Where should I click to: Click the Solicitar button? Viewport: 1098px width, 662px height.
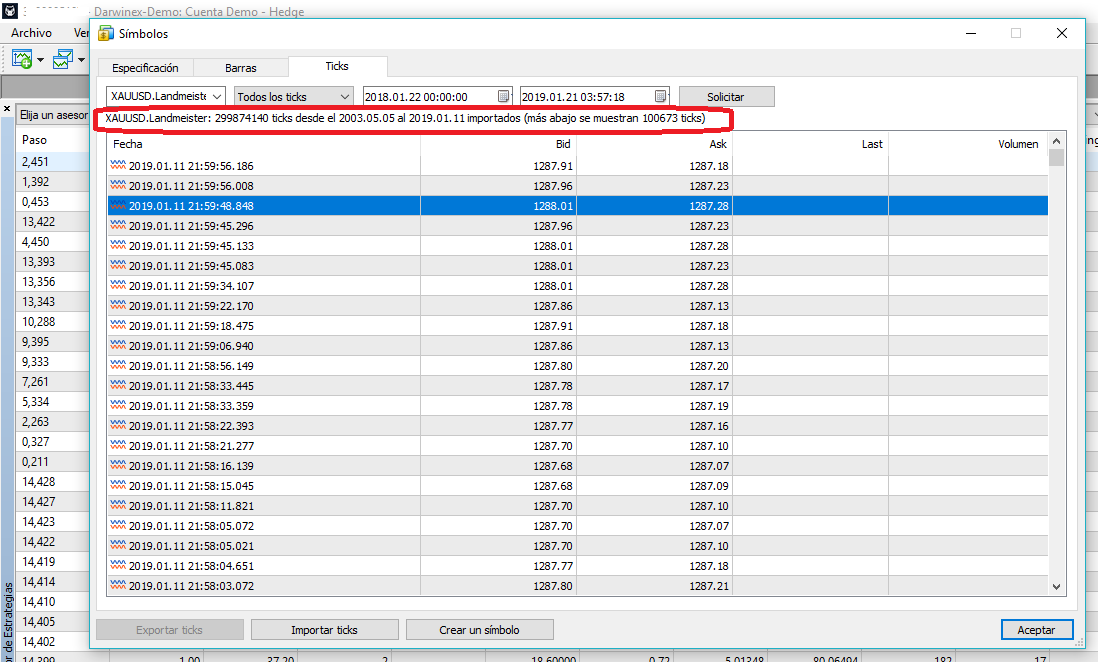click(x=726, y=97)
